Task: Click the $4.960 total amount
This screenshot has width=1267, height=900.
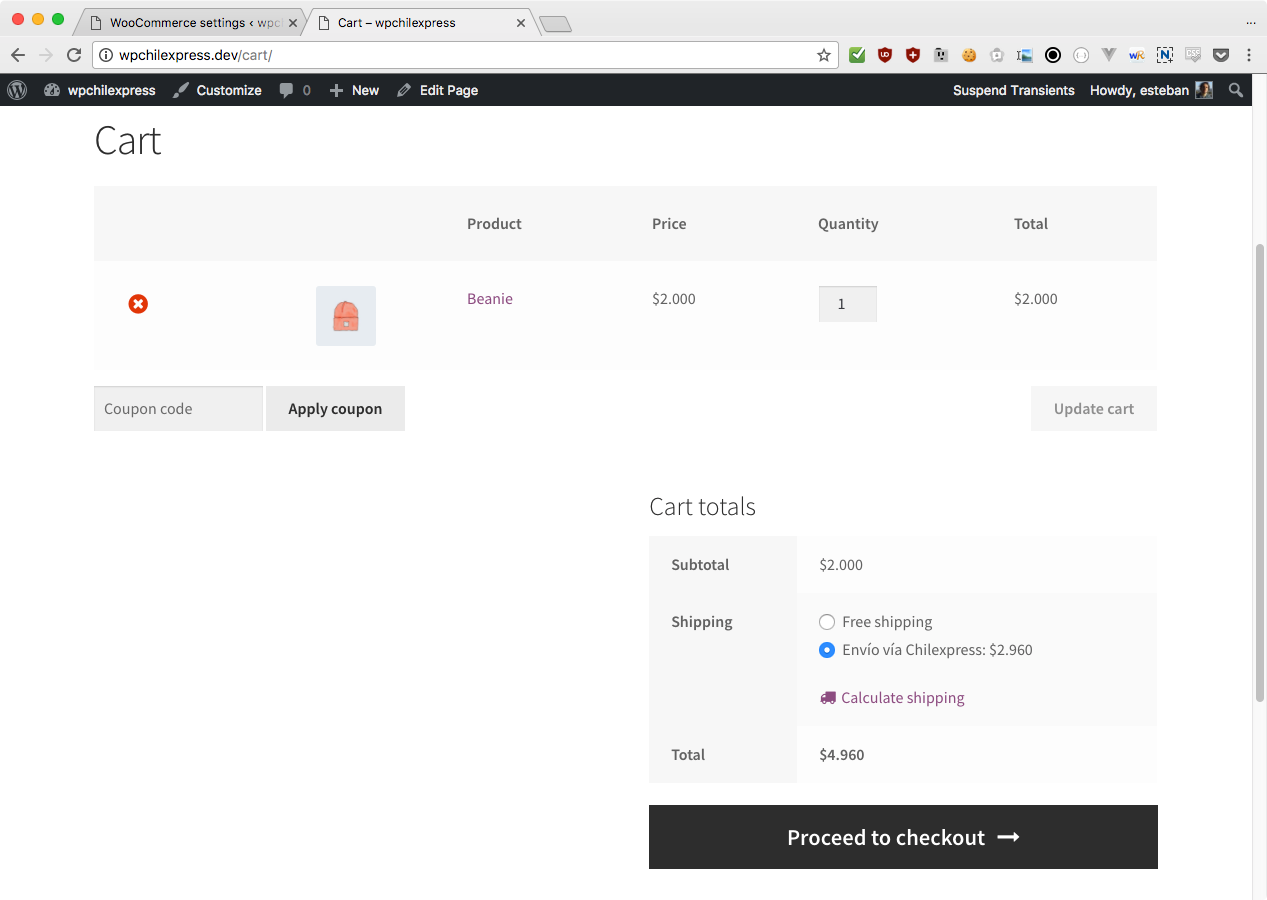Action: (842, 755)
